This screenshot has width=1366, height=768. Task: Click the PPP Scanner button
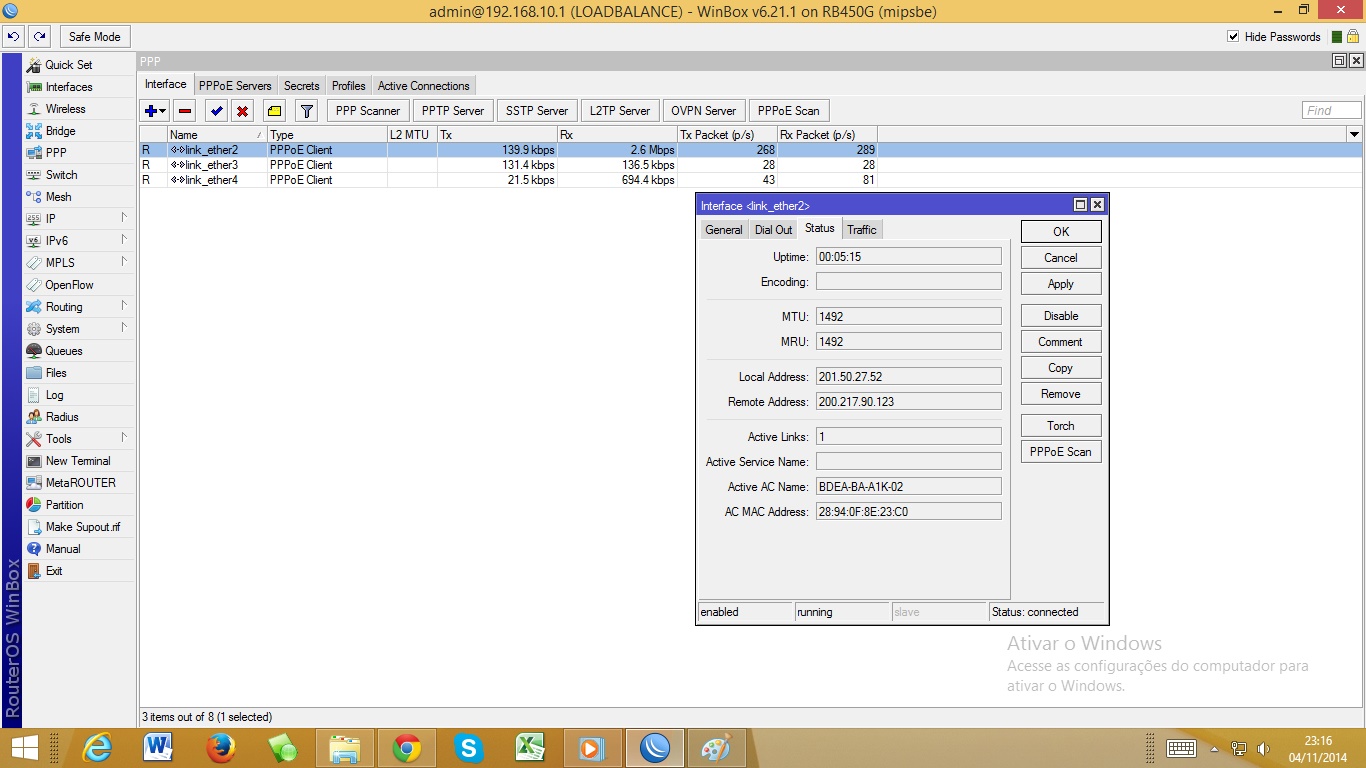tap(368, 111)
